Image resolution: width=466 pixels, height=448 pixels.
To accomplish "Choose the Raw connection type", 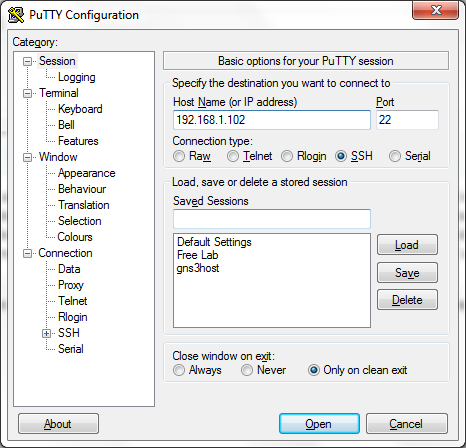I will click(x=179, y=156).
